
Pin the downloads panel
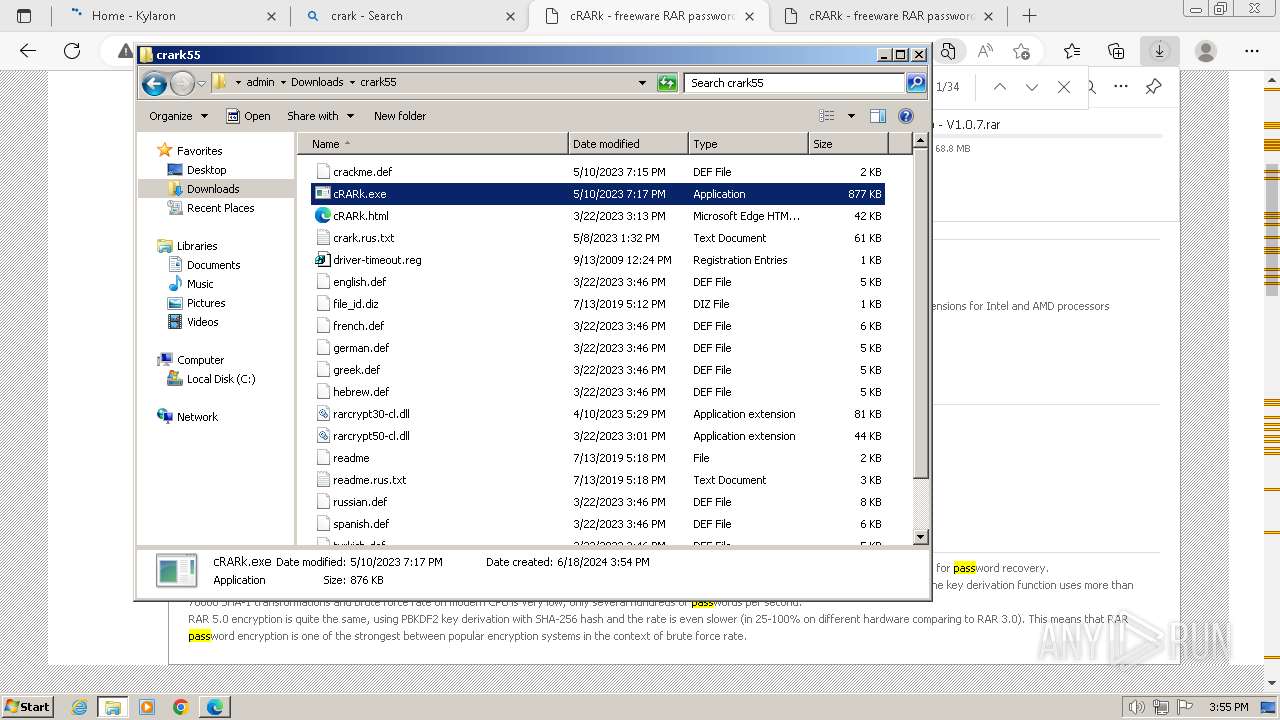coord(1153,87)
